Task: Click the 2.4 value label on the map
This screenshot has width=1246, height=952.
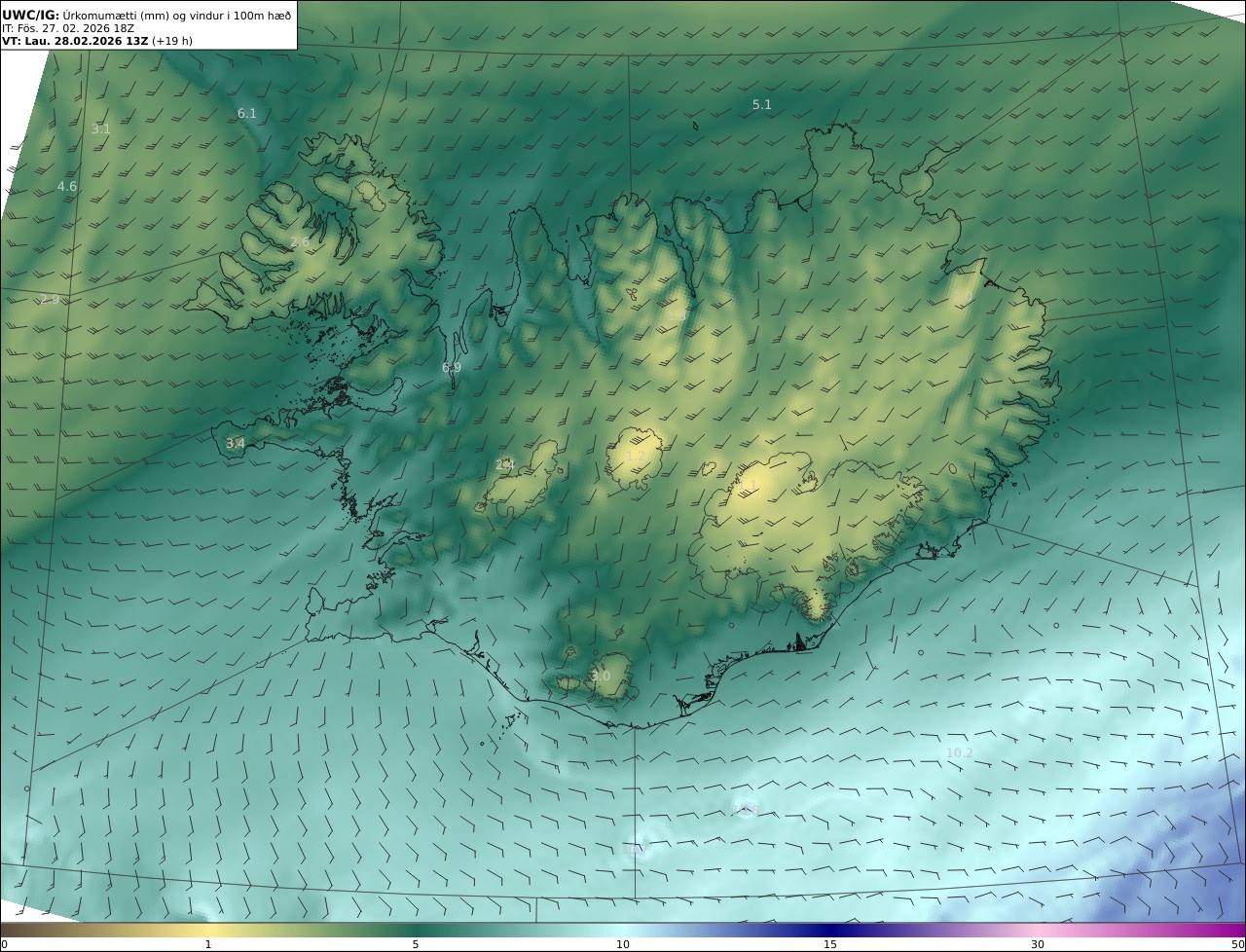Action: 505,464
